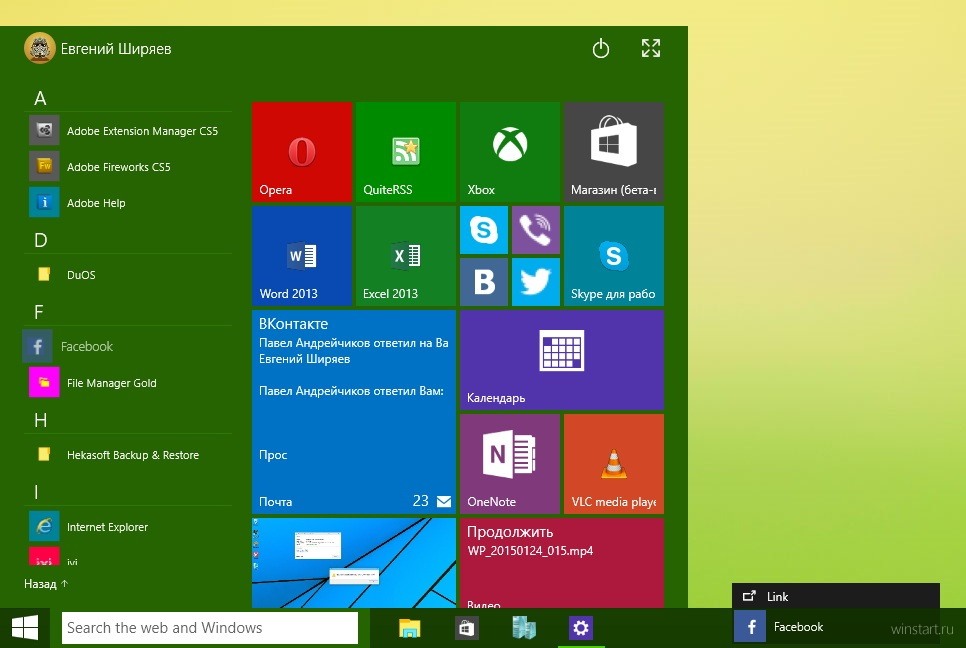Click the power button in Start menu

click(601, 48)
